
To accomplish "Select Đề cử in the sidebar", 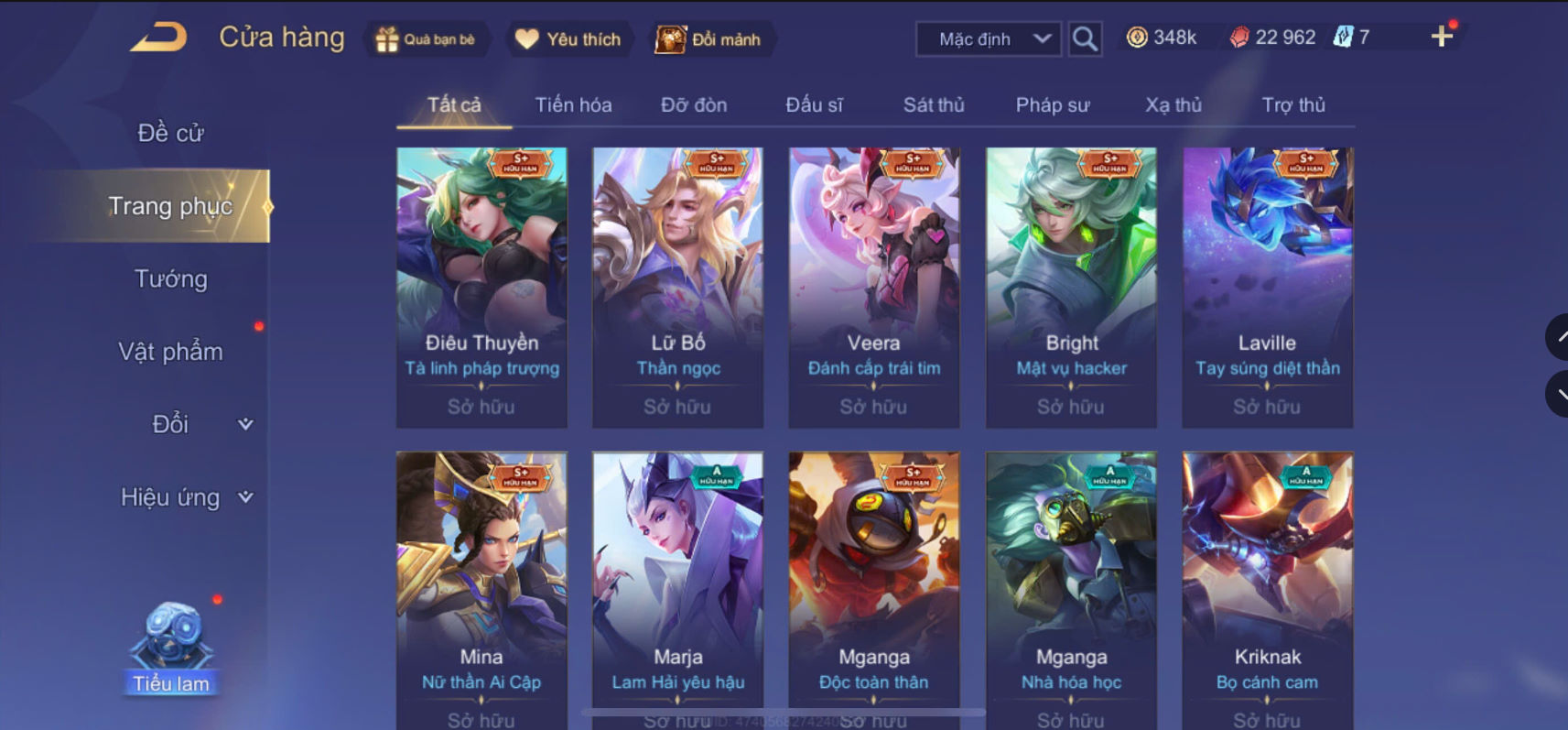I will [x=171, y=133].
